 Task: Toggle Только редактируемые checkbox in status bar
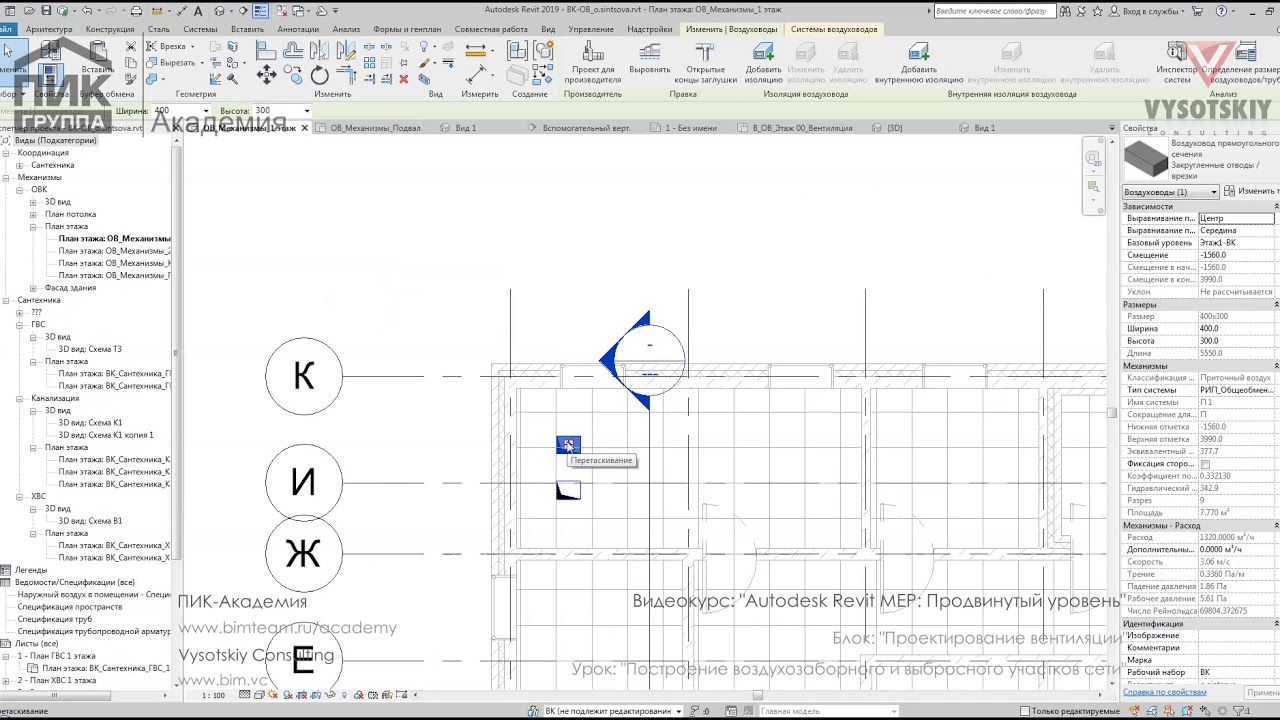[1027, 711]
